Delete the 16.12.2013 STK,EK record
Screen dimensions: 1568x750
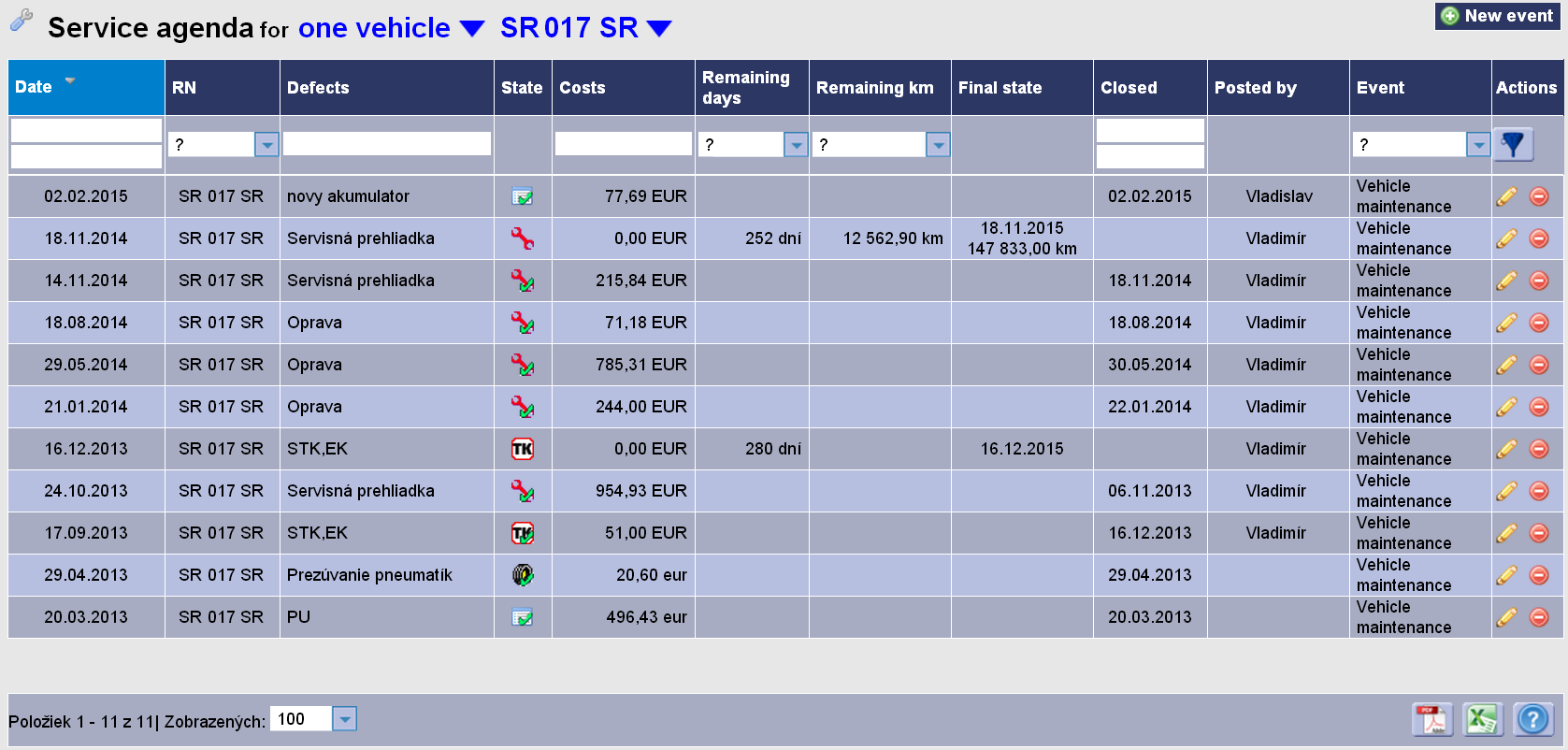tap(1539, 449)
